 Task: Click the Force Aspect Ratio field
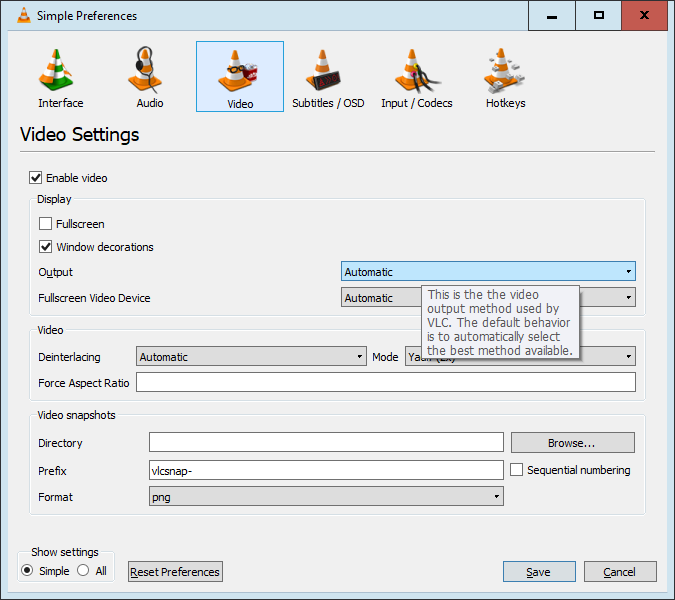(386, 382)
